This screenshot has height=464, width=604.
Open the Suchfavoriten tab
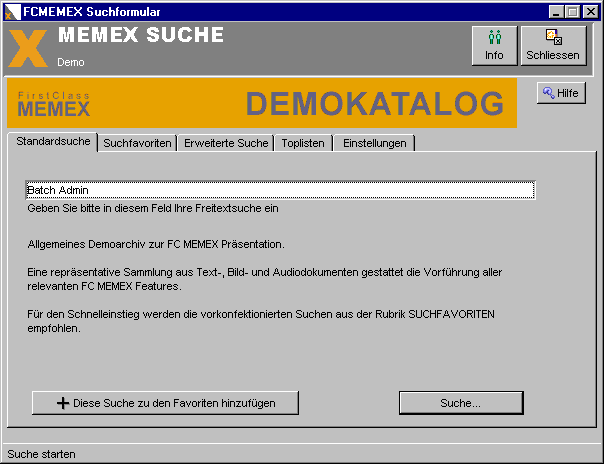pyautogui.click(x=137, y=143)
